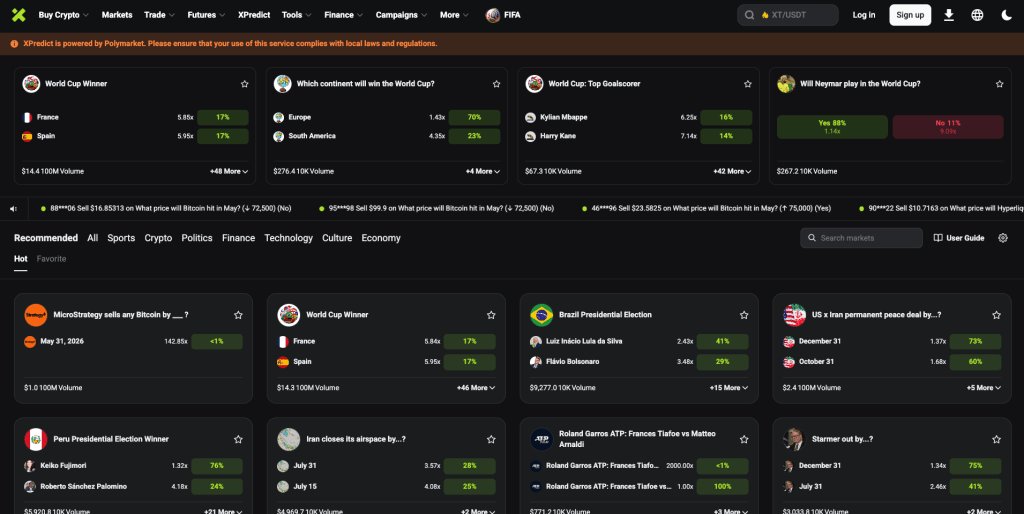The width and height of the screenshot is (1024, 514).
Task: Expand +15 More in Brazil election card
Action: (729, 387)
